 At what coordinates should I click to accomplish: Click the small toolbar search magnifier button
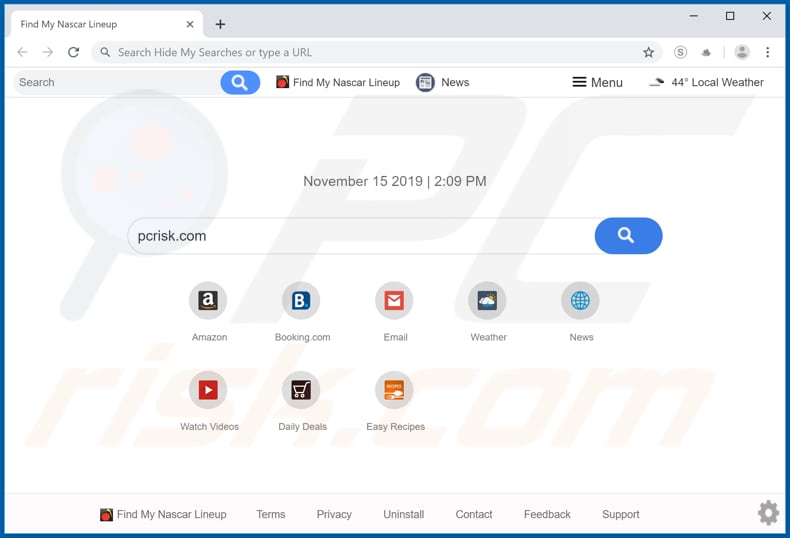[240, 82]
